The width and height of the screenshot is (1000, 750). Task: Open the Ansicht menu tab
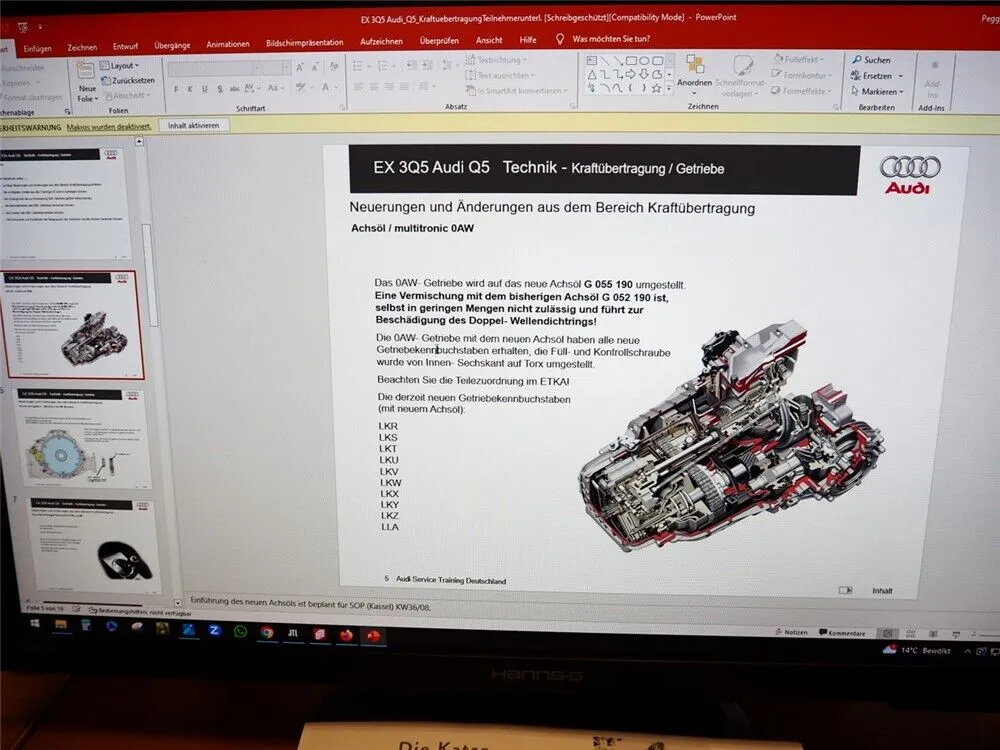coord(489,42)
